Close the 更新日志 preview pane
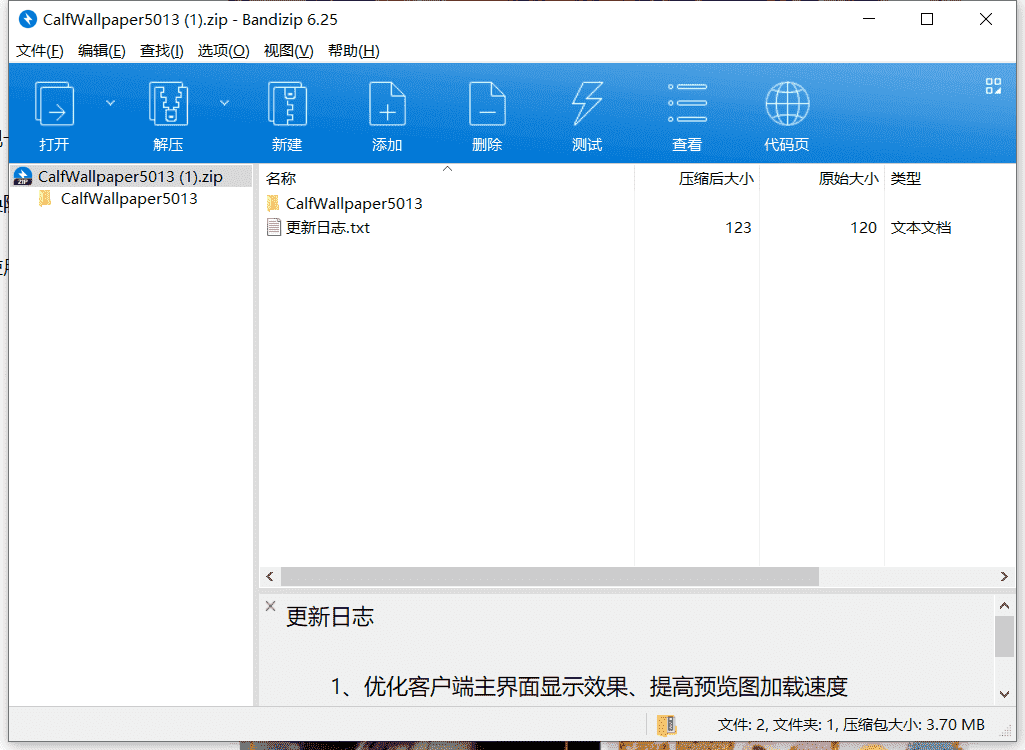Screen dimensions: 1025x750 271,606
